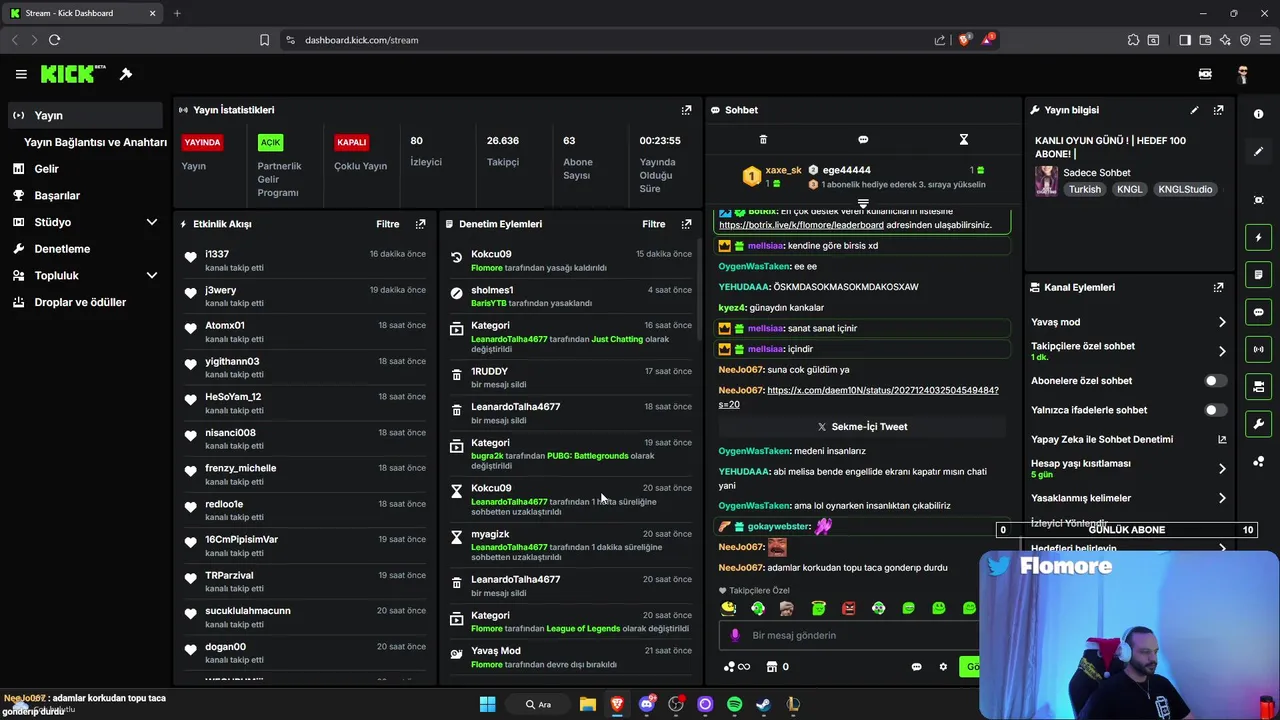Open Hesap yaşı kısıtlaması settings

tap(1222, 468)
